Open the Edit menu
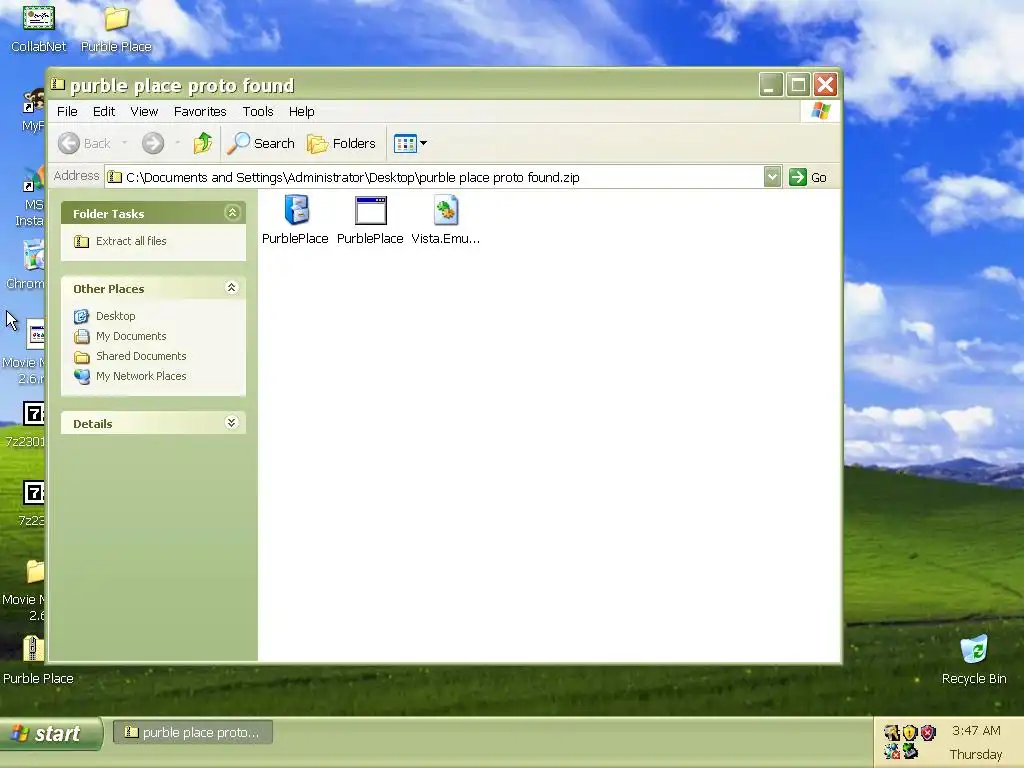Viewport: 1024px width, 768px height. pyautogui.click(x=104, y=112)
